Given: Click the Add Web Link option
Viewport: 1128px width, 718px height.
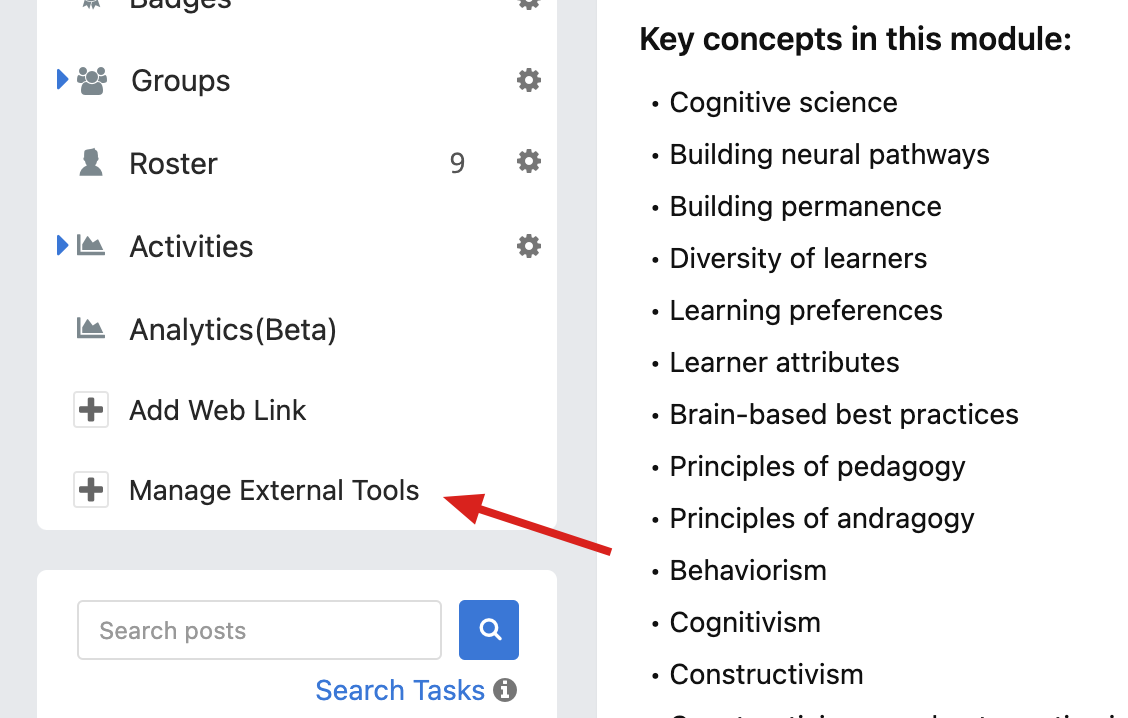Looking at the screenshot, I should pyautogui.click(x=218, y=411).
